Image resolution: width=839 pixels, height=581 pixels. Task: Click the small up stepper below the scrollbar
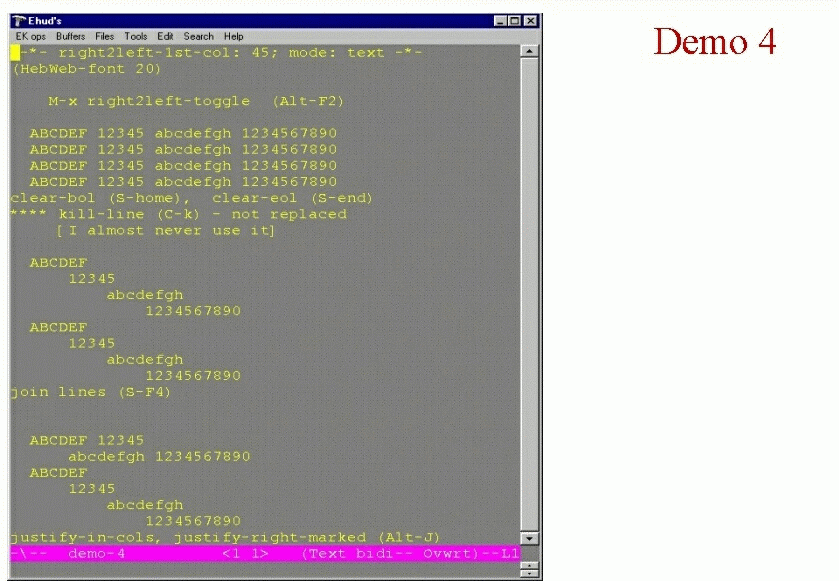pyautogui.click(x=530, y=565)
